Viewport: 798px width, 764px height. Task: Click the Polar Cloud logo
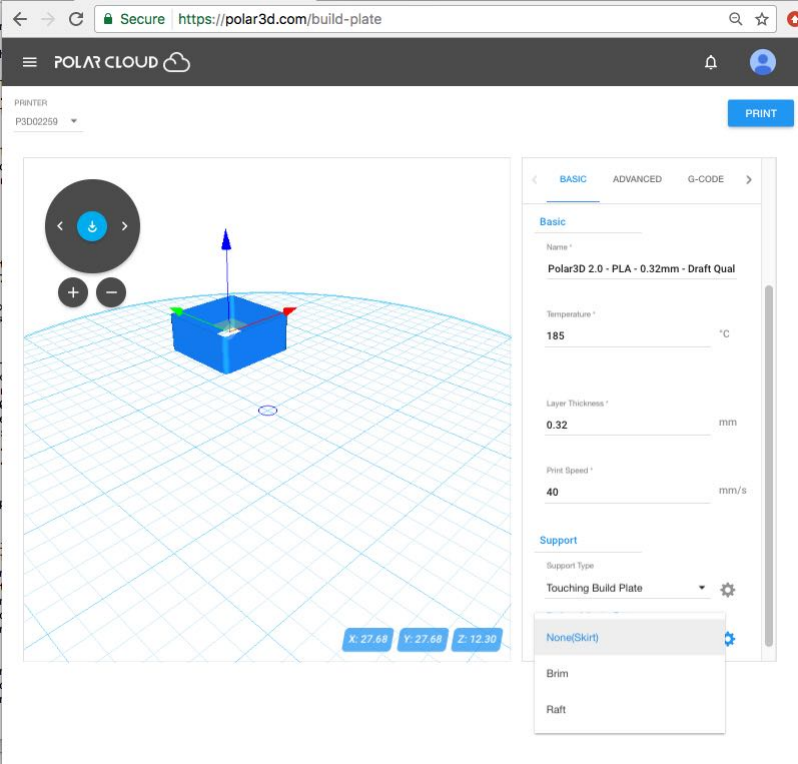click(122, 62)
